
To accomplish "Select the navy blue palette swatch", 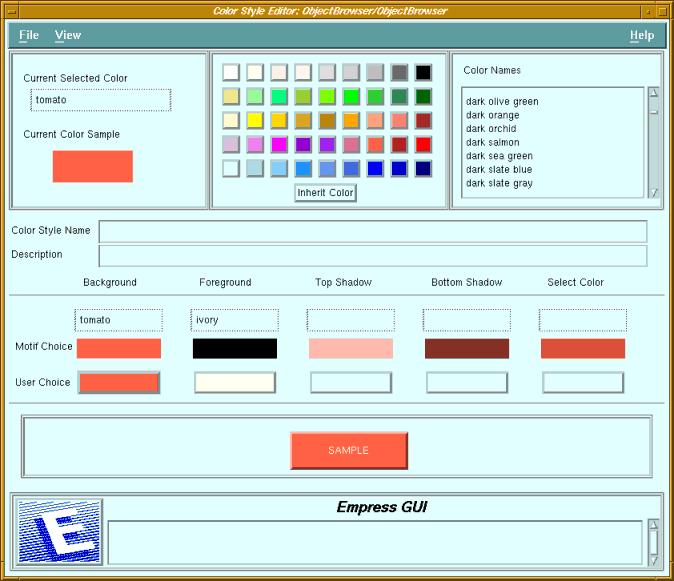I will [x=423, y=169].
